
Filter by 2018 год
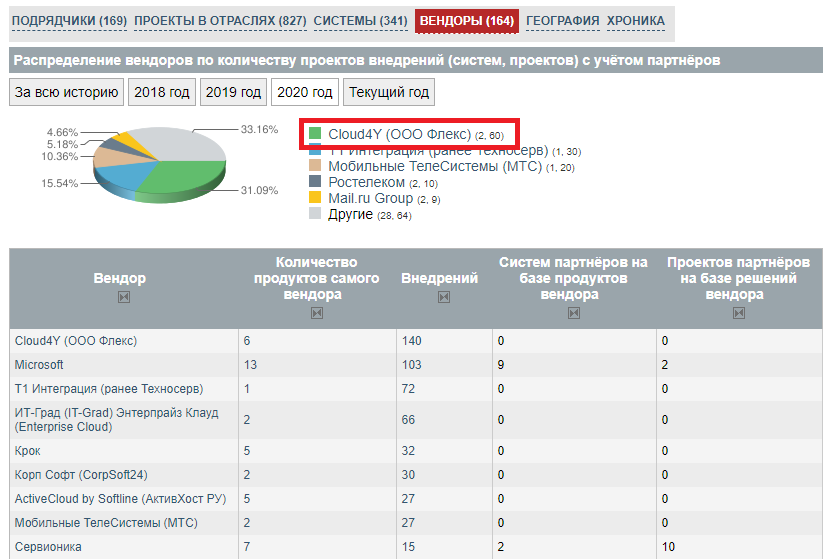pos(162,92)
